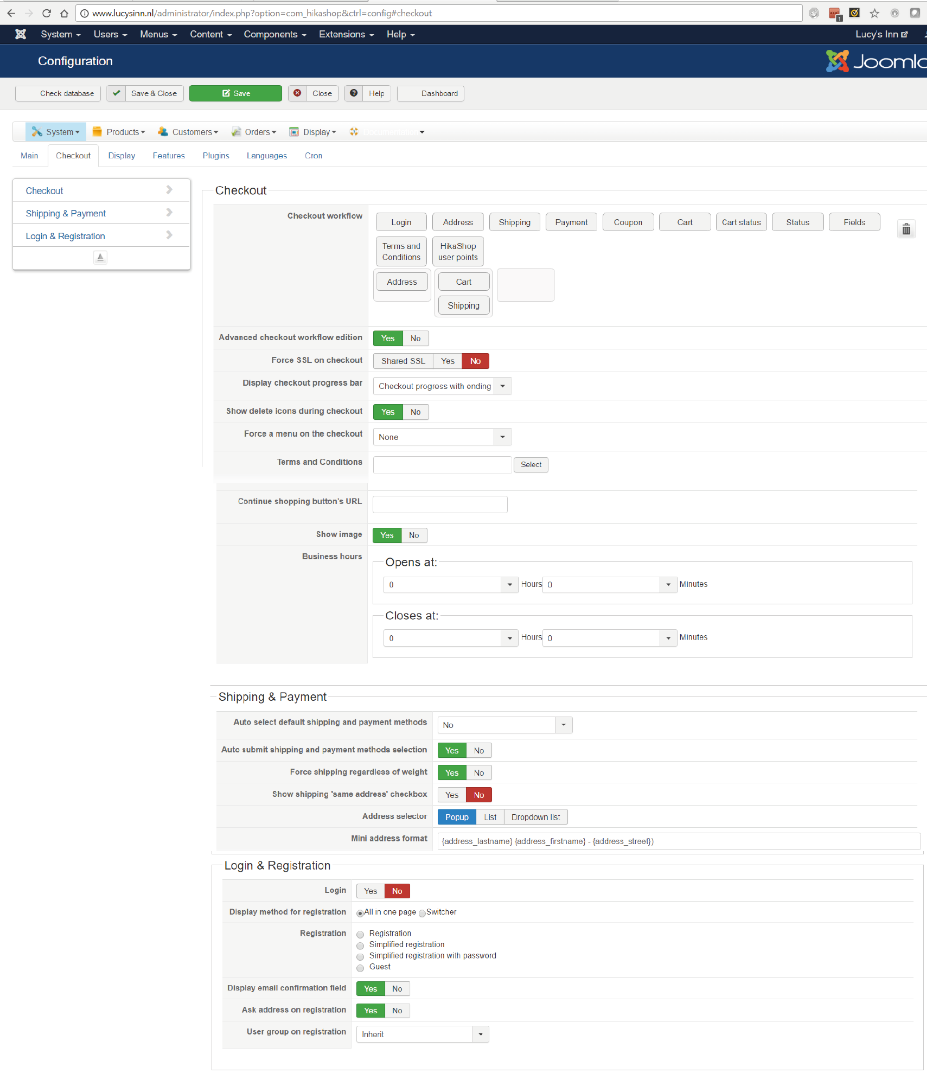Click the Check database button
Screen dimensions: 927x1080
[59, 93]
